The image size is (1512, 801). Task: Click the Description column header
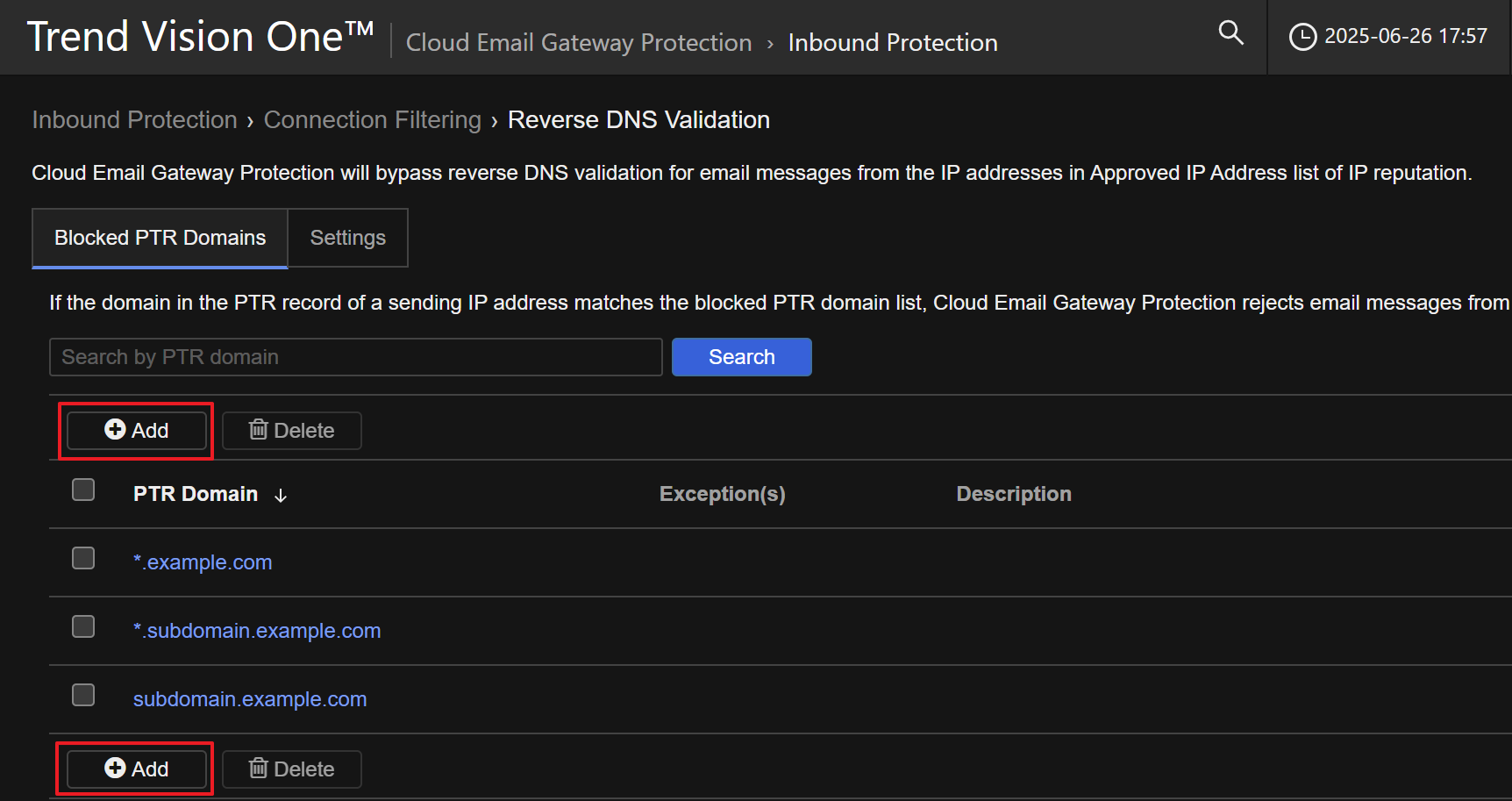pos(1014,494)
